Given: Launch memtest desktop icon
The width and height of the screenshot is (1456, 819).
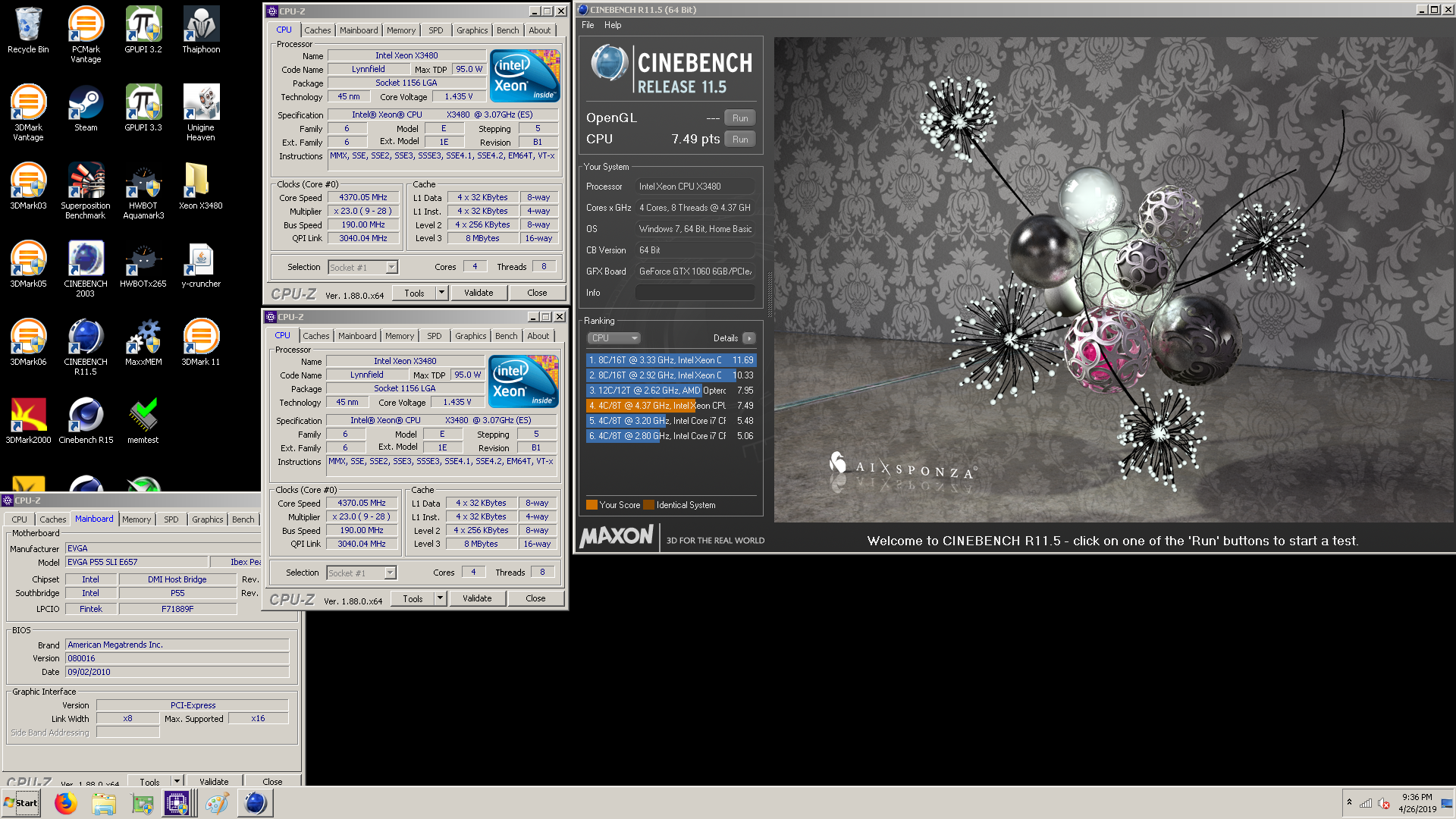Looking at the screenshot, I should tap(143, 421).
